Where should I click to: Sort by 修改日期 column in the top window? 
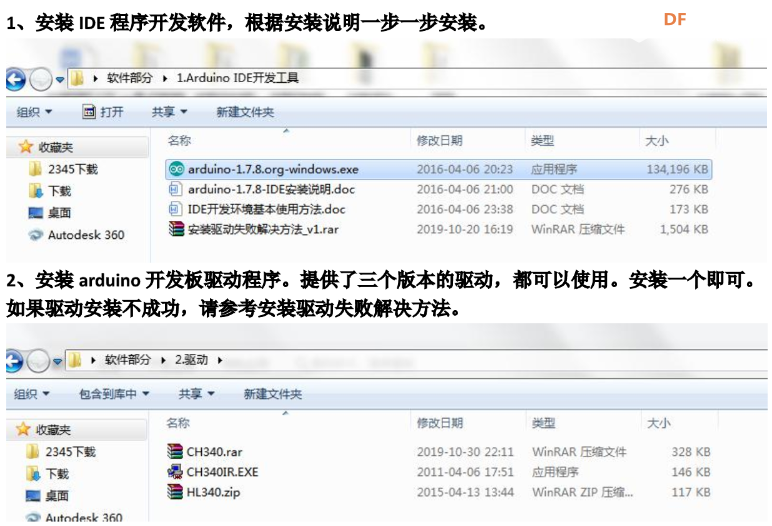[439, 141]
